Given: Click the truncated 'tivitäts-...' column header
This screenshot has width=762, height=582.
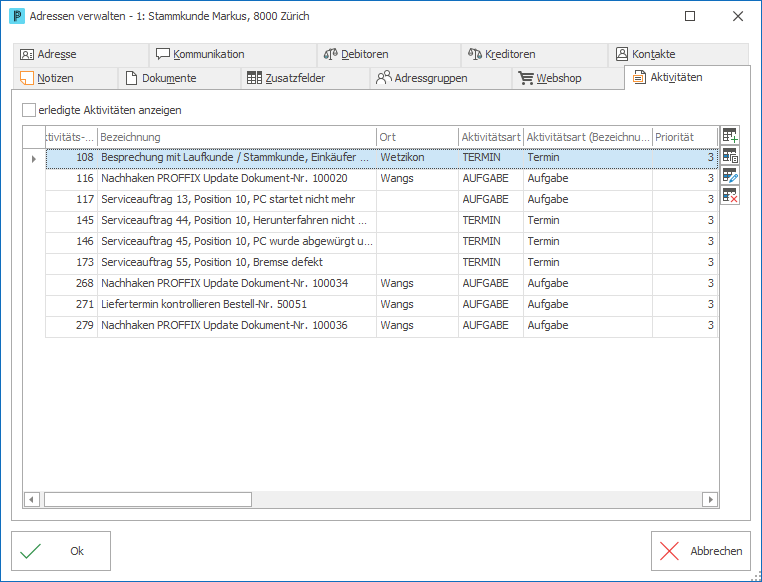Looking at the screenshot, I should pyautogui.click(x=71, y=137).
